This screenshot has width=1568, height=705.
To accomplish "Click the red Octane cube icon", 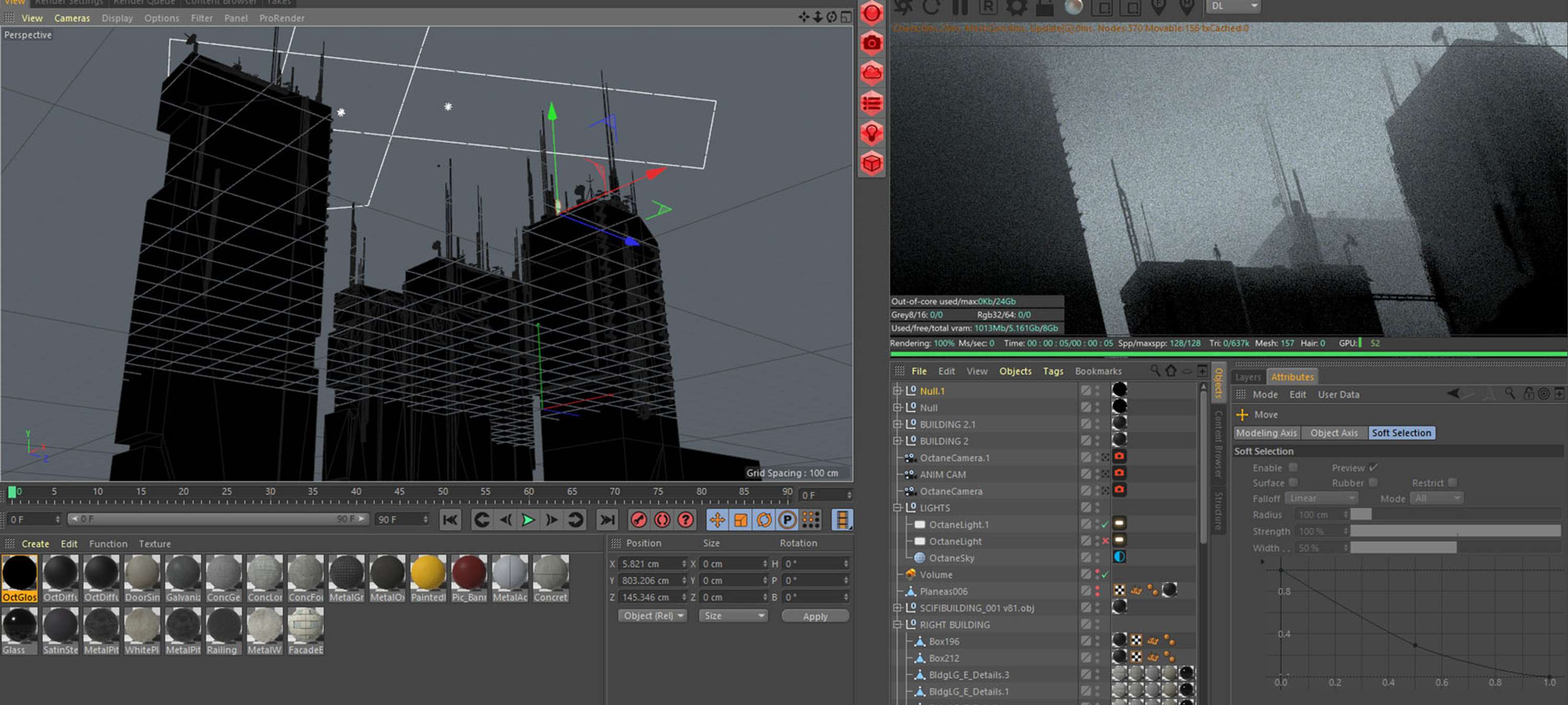I will tap(871, 163).
